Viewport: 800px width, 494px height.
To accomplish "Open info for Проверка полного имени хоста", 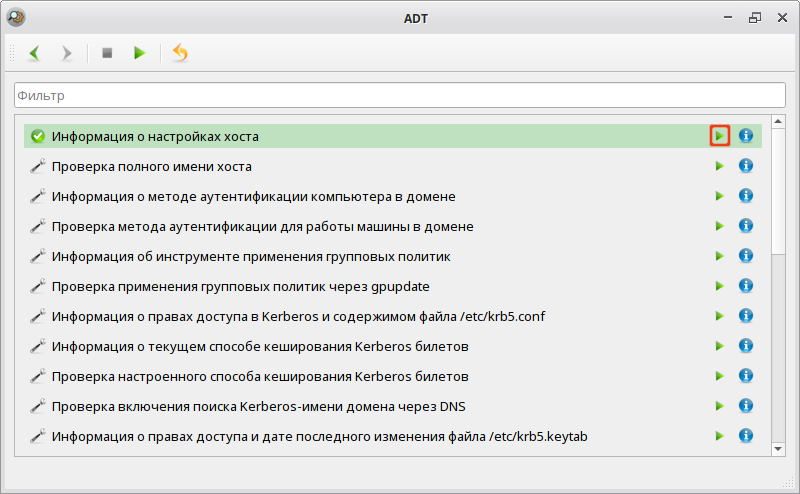I will point(746,166).
